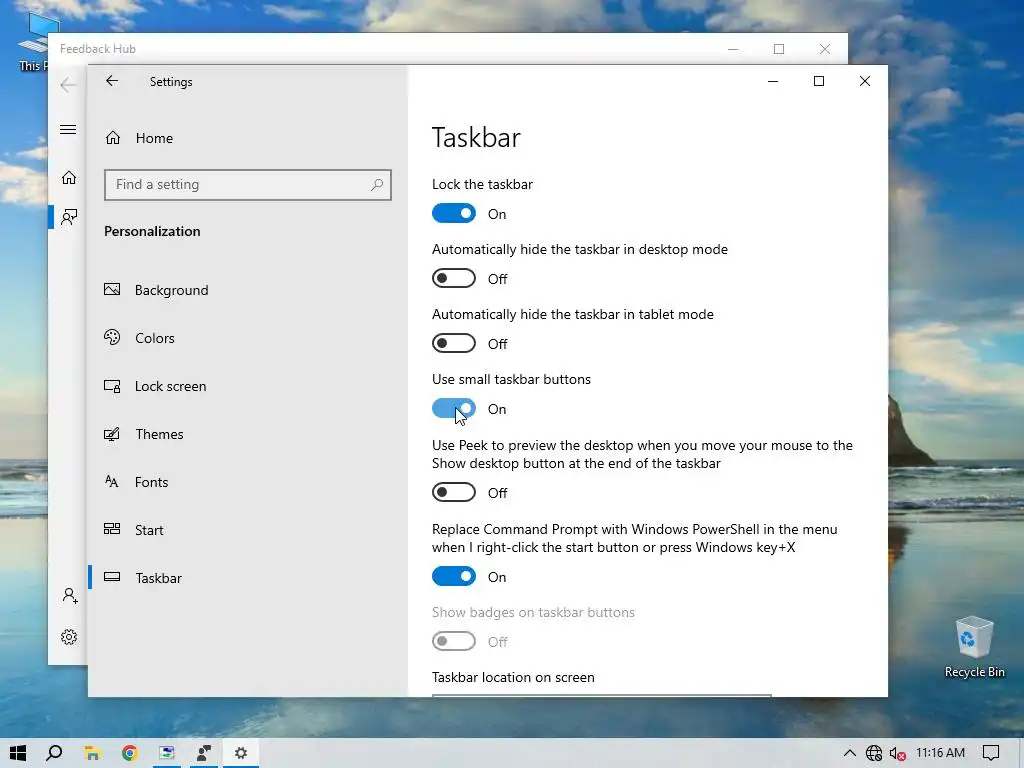Show hidden system tray icons
The width and height of the screenshot is (1024, 768).
tap(849, 753)
